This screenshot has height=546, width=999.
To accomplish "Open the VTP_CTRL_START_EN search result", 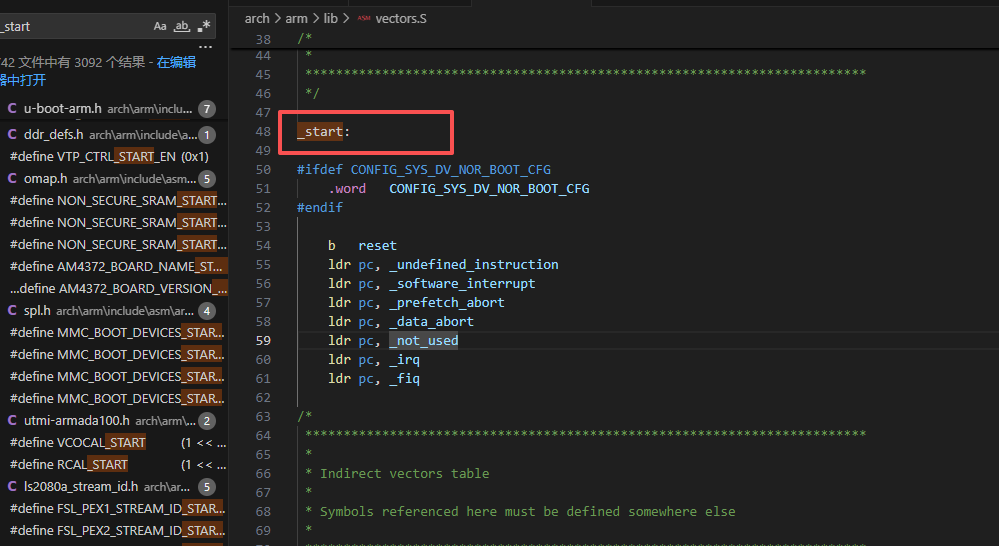I will tap(109, 156).
